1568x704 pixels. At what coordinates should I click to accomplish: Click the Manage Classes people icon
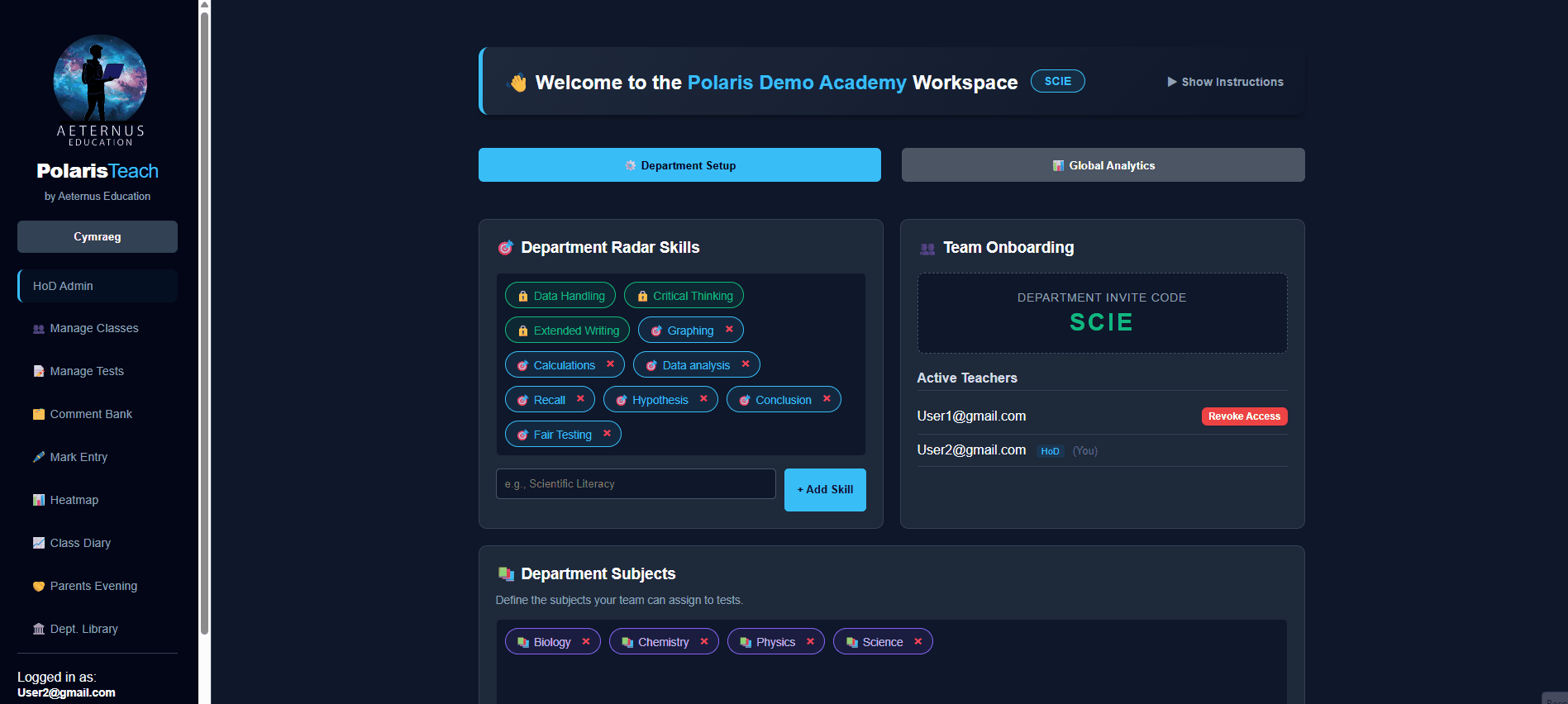[38, 329]
